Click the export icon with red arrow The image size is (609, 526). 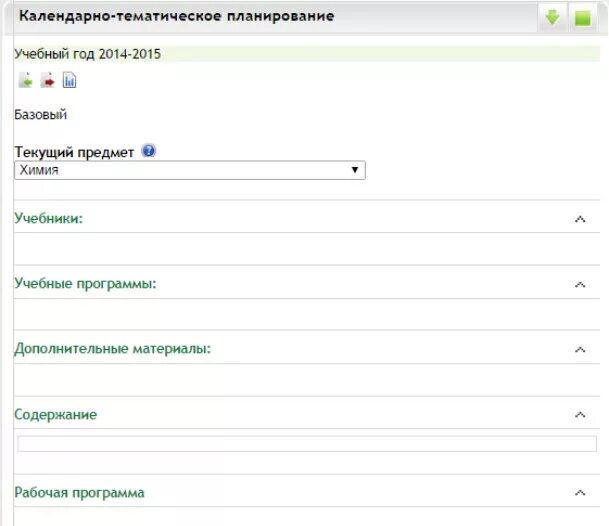(x=48, y=80)
